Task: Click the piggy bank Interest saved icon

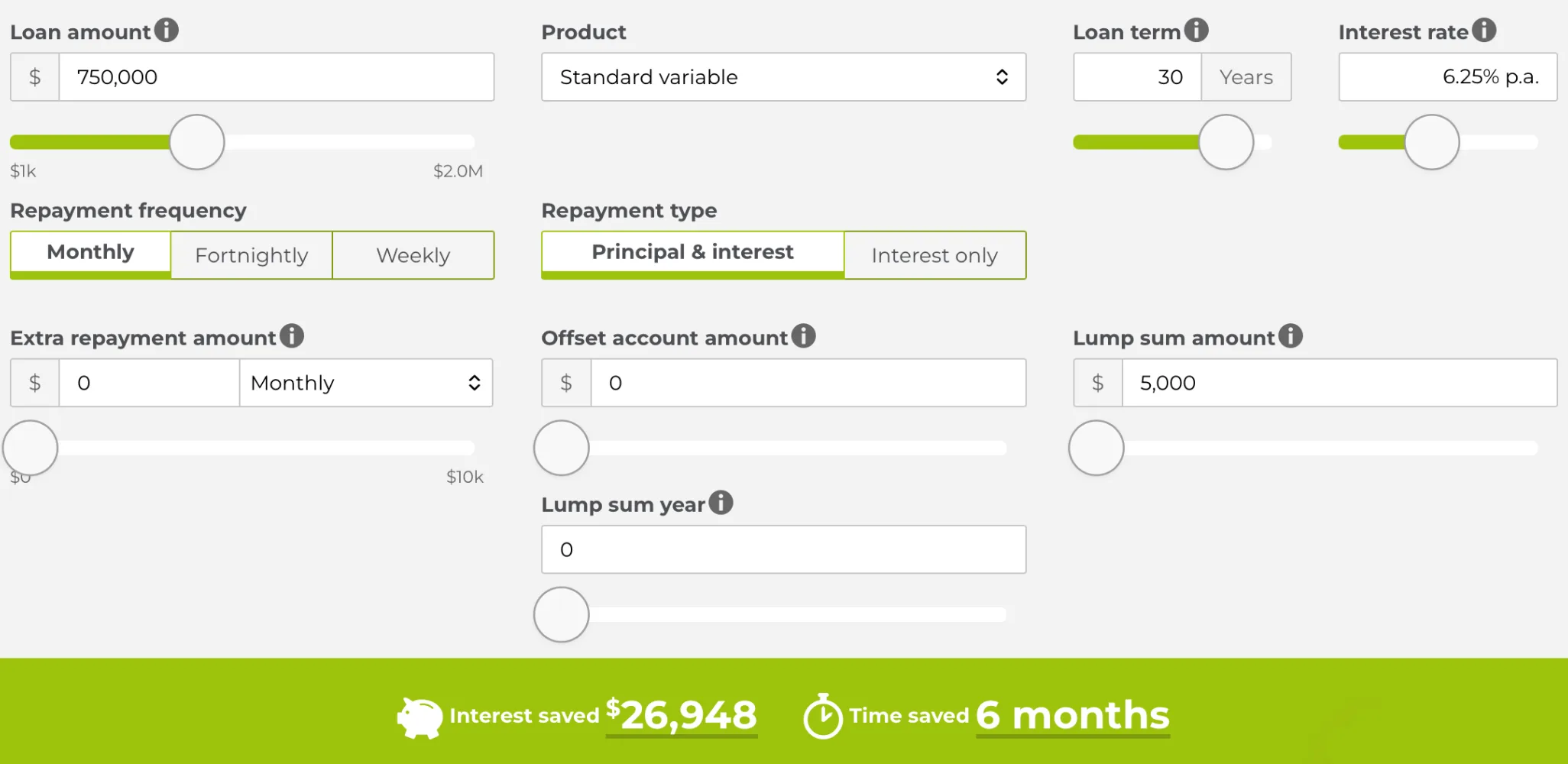Action: (420, 717)
